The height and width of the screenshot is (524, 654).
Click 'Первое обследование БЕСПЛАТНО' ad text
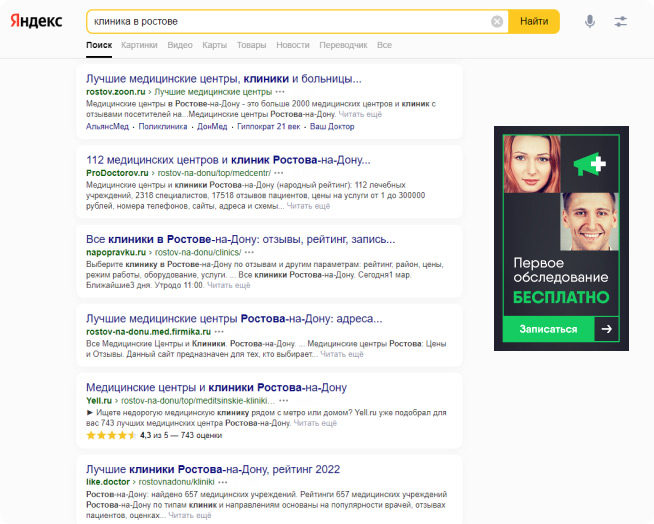[561, 281]
